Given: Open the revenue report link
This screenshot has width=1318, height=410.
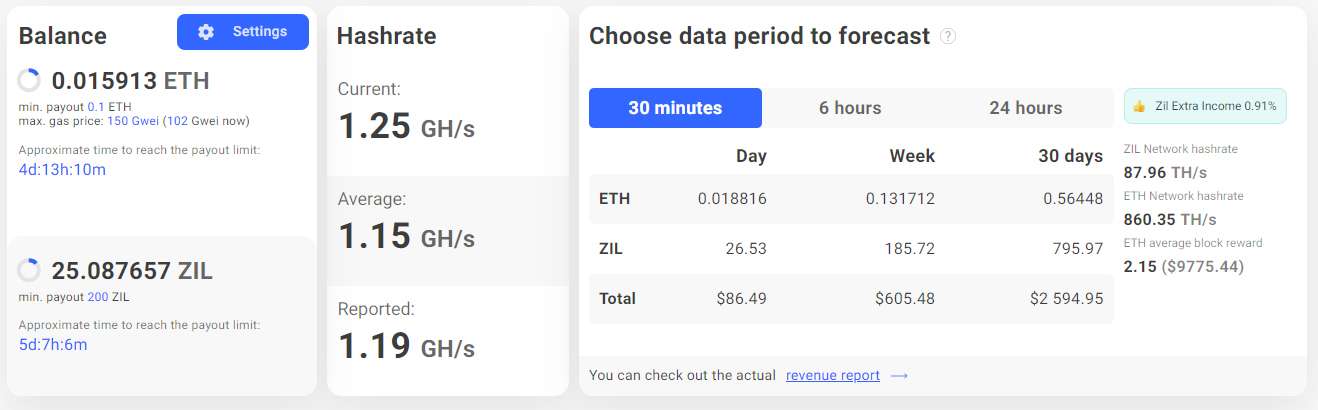Looking at the screenshot, I should tap(833, 376).
